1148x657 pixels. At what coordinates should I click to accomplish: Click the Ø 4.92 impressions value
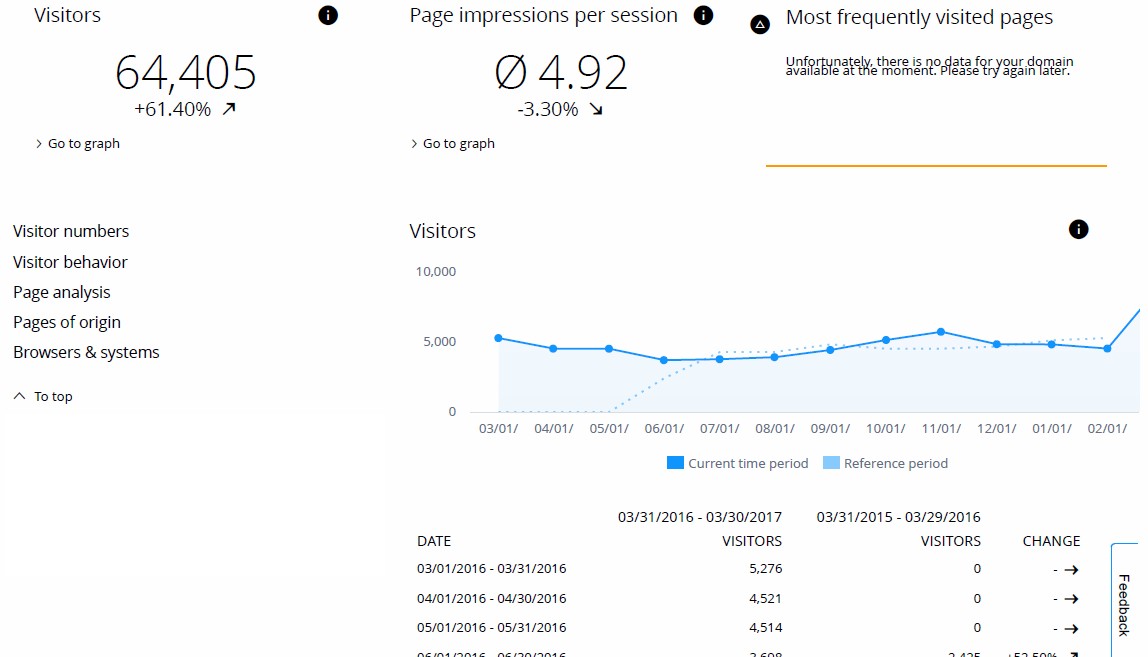[x=562, y=73]
